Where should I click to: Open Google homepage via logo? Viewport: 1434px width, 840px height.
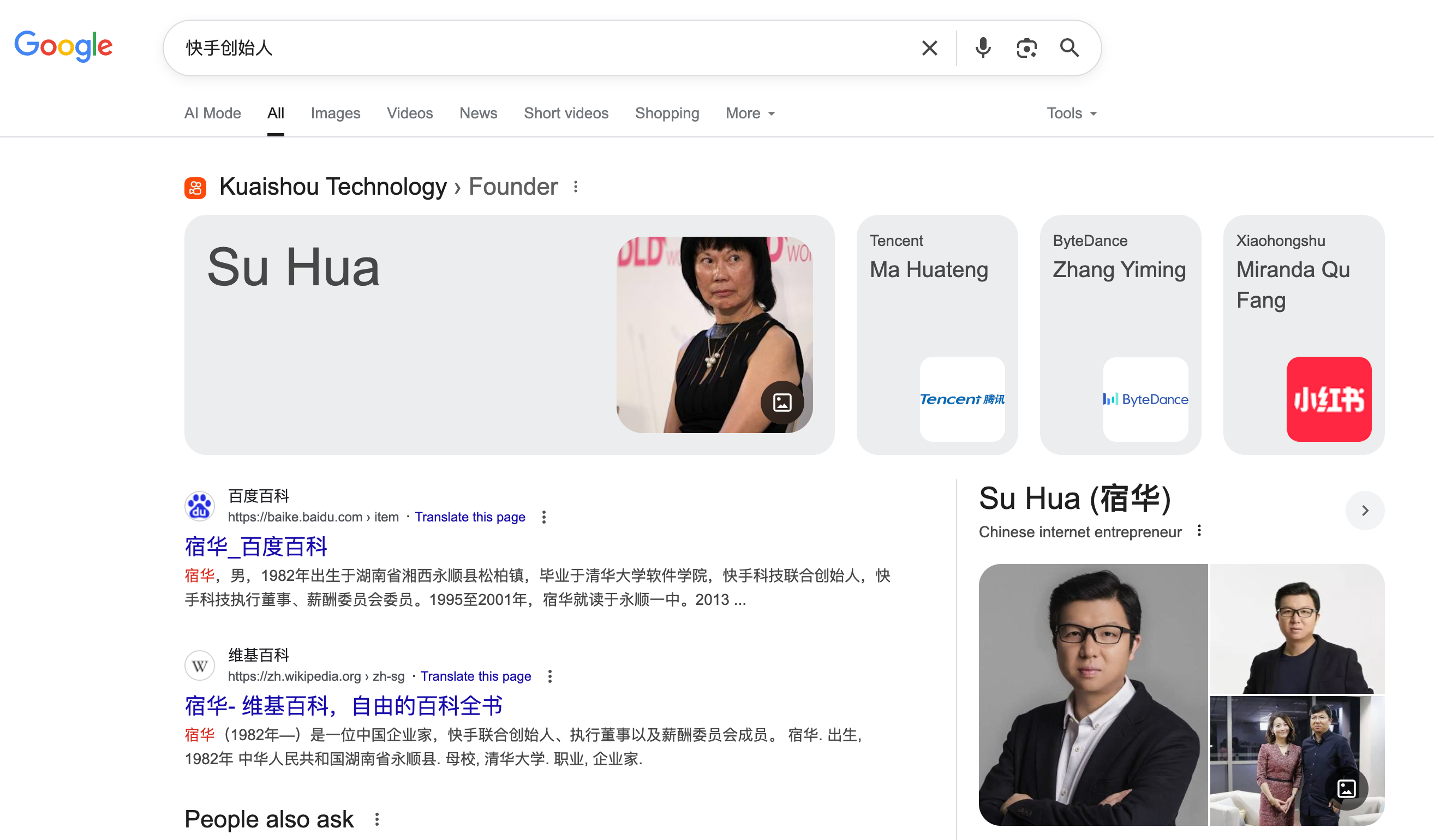64,45
